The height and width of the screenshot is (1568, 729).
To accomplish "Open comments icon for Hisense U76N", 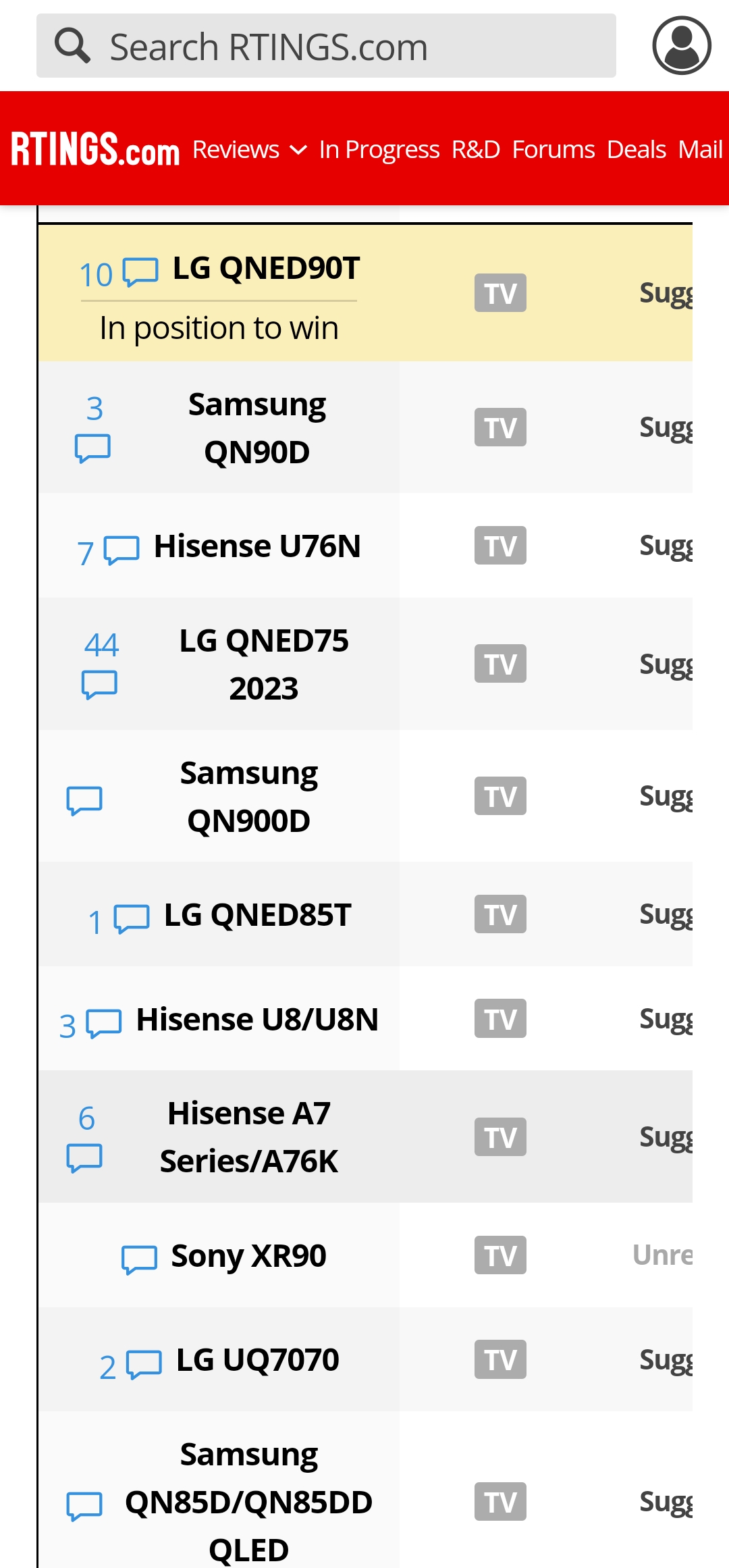I will tap(122, 550).
